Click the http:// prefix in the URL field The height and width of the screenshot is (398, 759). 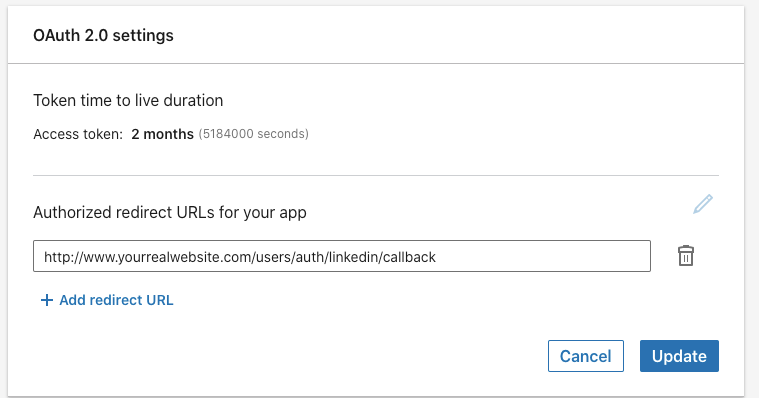(x=63, y=257)
